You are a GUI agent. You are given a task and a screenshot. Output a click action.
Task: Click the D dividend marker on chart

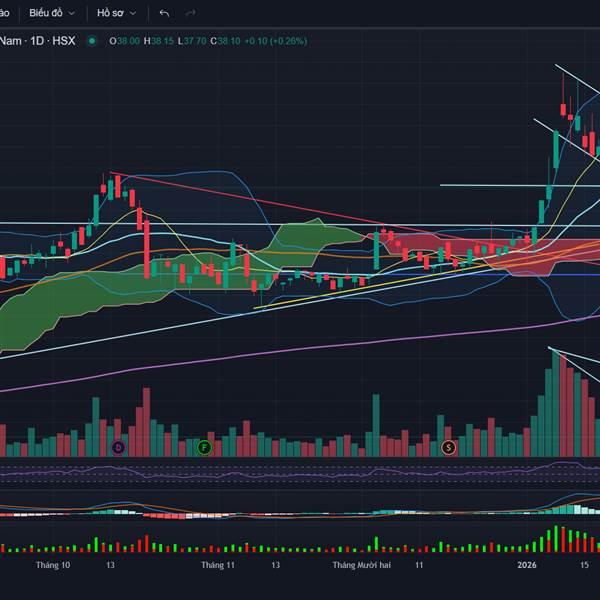click(118, 447)
